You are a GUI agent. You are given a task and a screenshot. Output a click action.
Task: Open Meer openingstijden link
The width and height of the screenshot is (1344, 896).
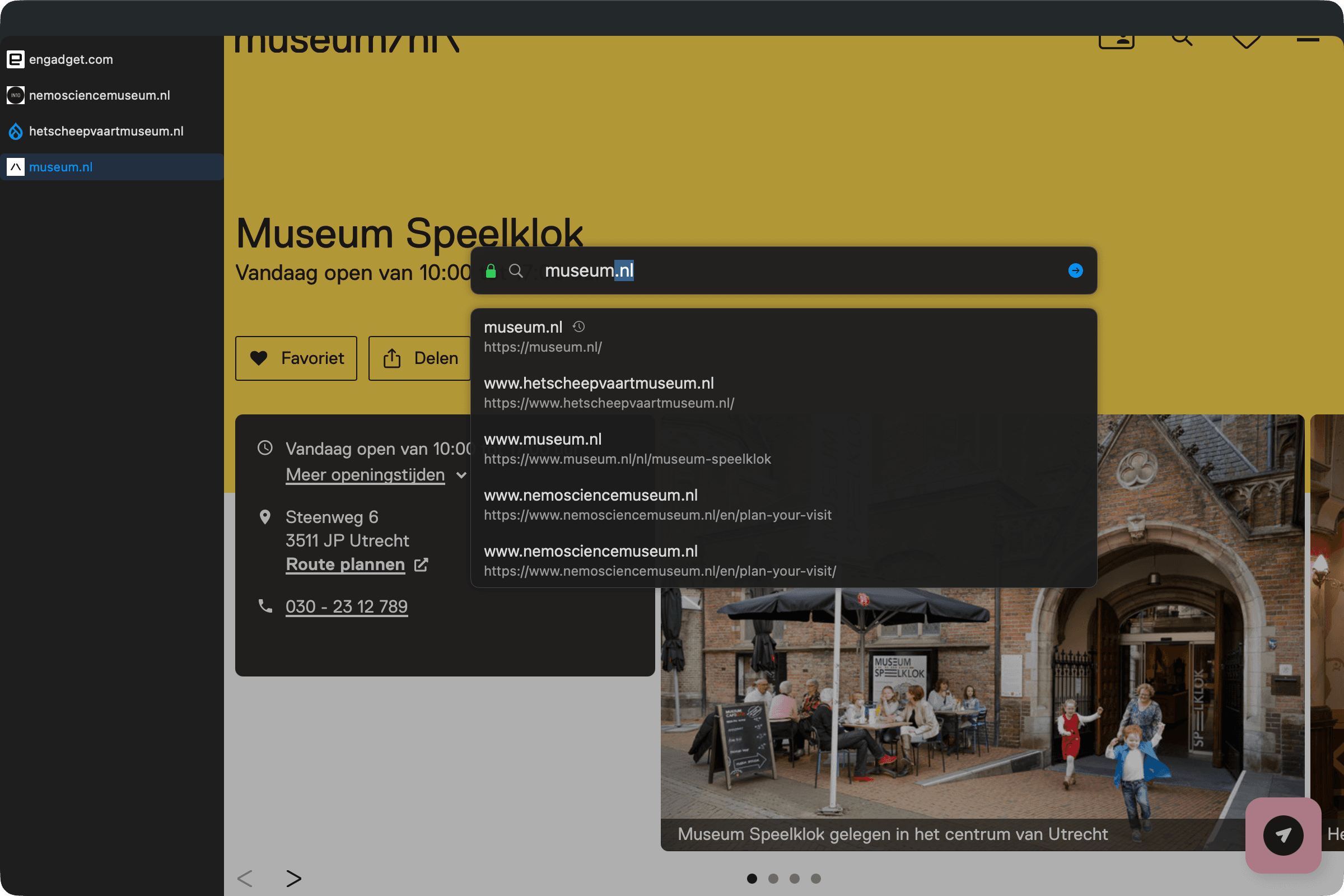[x=365, y=475]
